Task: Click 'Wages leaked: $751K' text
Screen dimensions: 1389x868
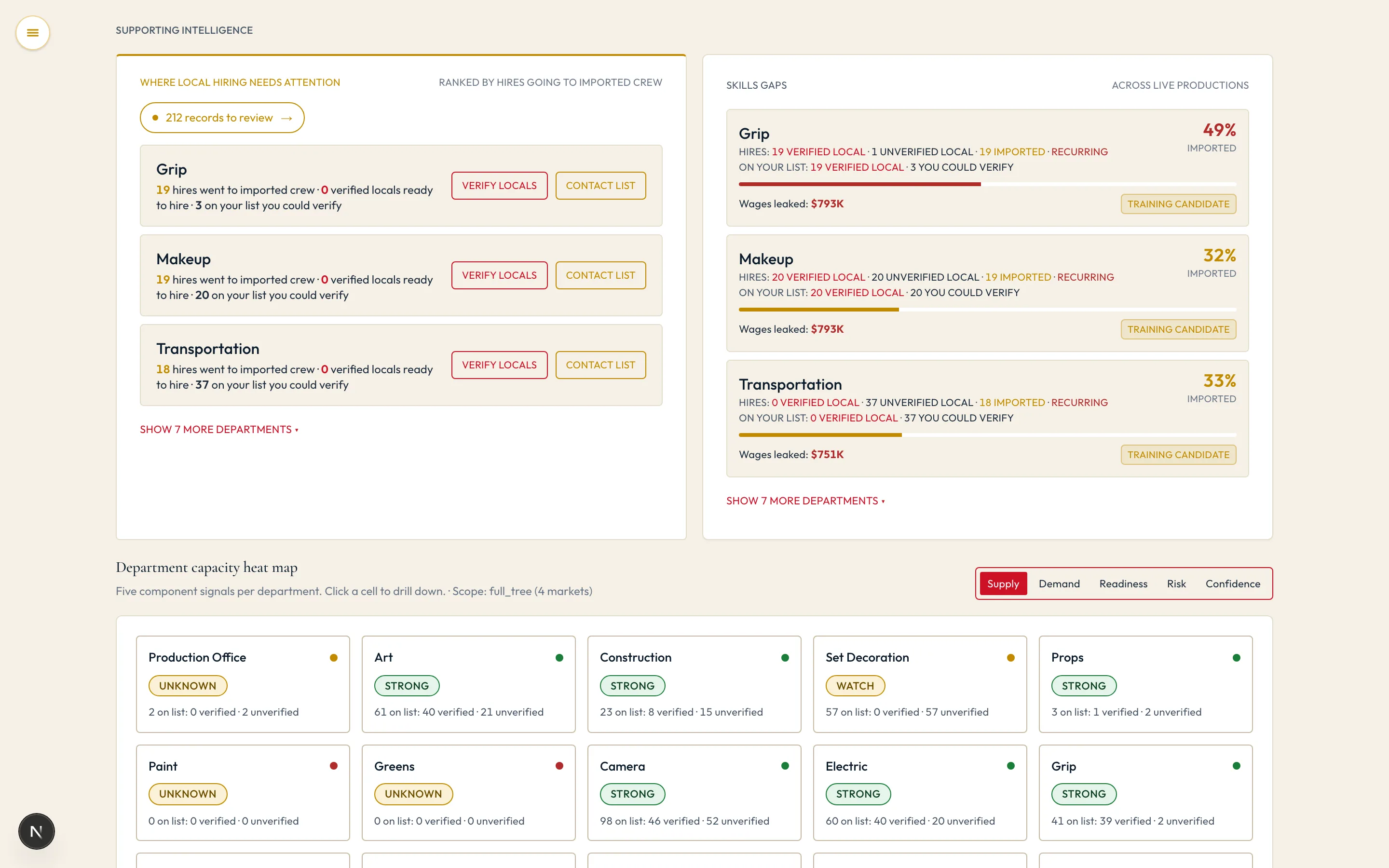Action: tap(791, 455)
